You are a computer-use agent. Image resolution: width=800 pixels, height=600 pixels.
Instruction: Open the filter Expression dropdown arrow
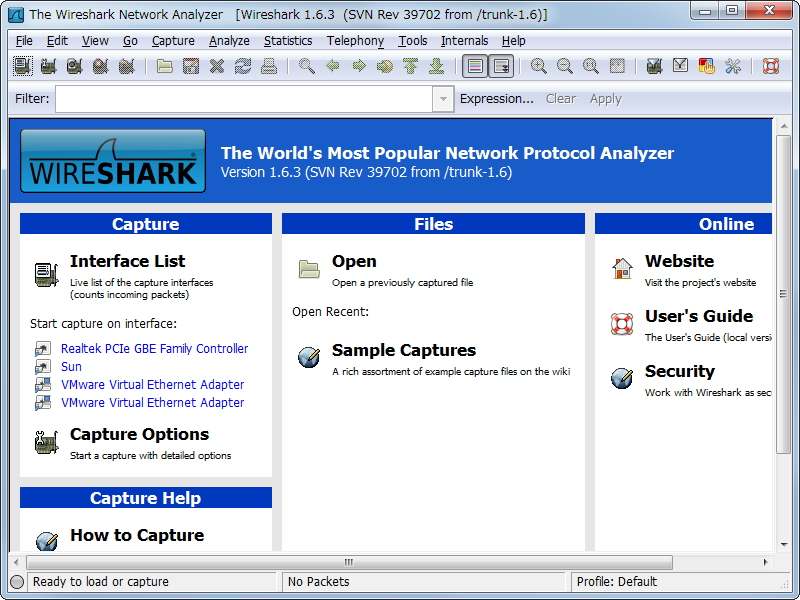pyautogui.click(x=443, y=99)
